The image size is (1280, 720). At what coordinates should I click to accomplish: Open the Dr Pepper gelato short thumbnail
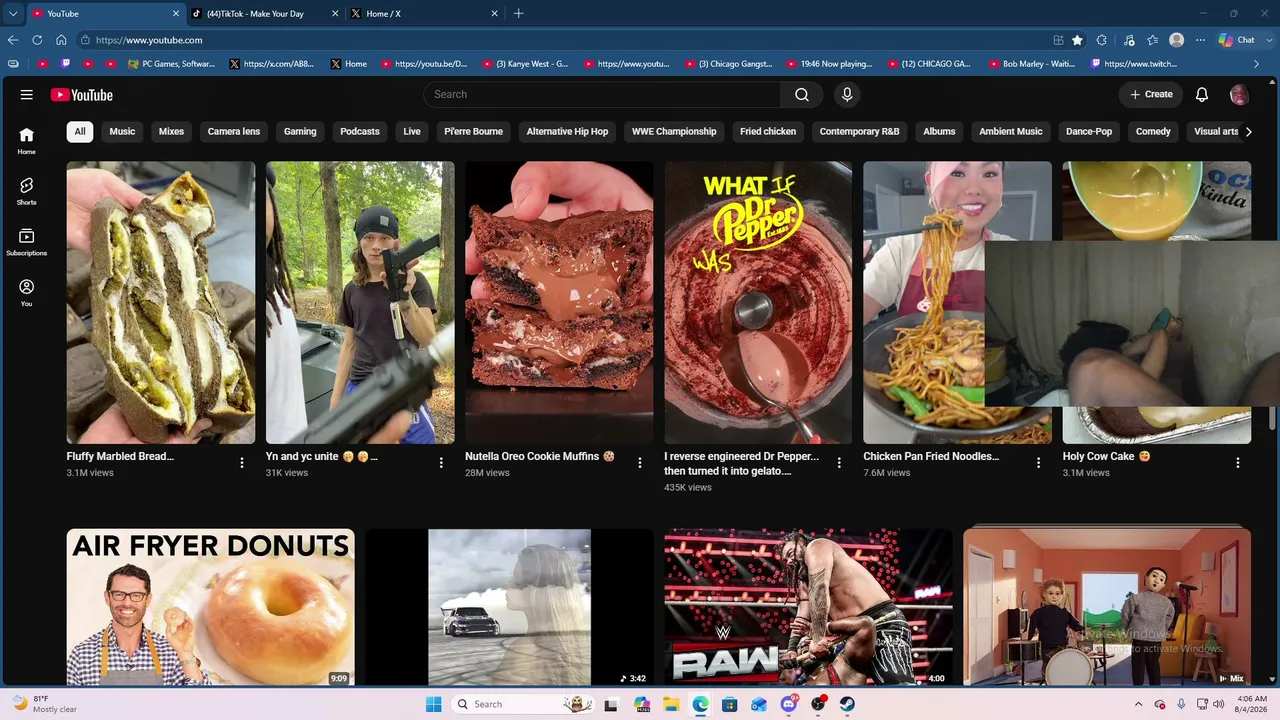[758, 302]
